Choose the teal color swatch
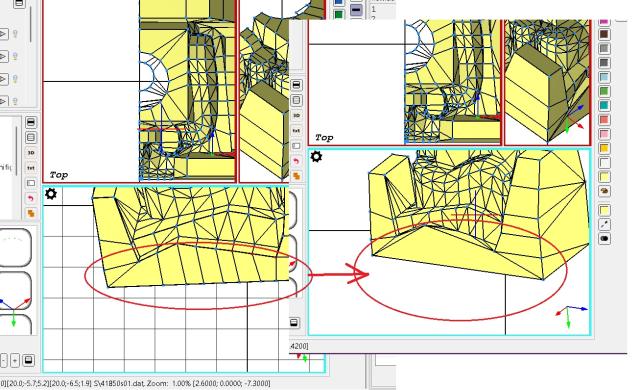The height and width of the screenshot is (390, 640). 604,105
